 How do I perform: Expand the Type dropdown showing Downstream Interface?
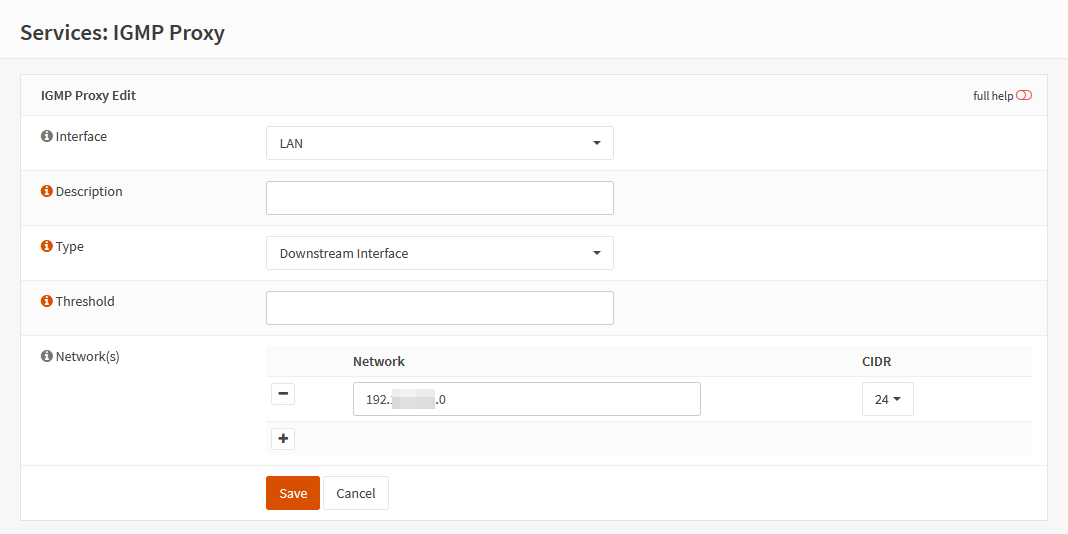(439, 253)
